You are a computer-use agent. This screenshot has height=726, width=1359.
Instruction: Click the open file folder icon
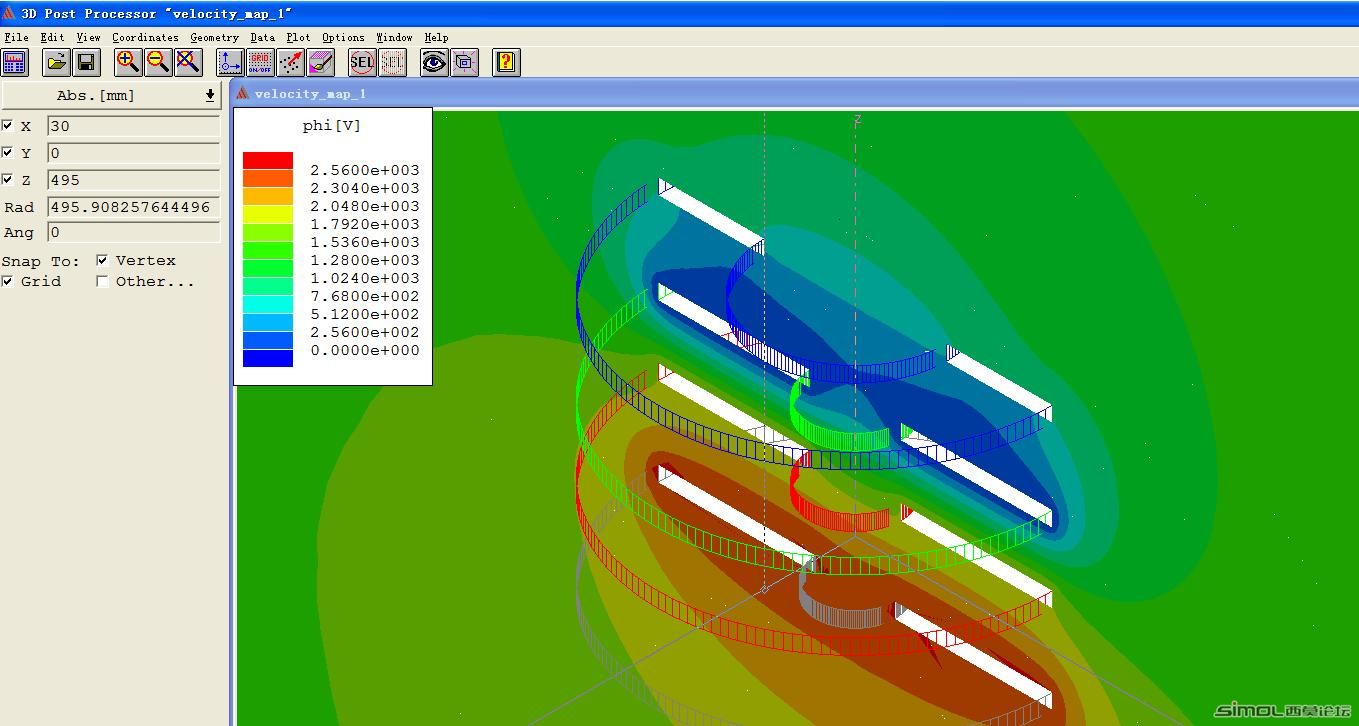pos(57,63)
